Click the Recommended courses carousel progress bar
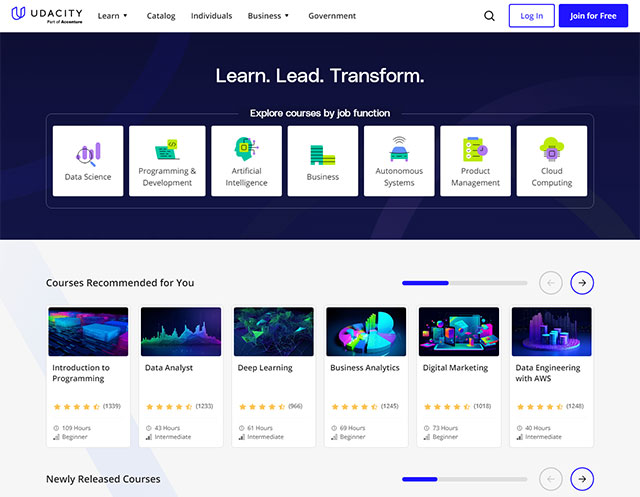Image resolution: width=640 pixels, height=497 pixels. [464, 283]
